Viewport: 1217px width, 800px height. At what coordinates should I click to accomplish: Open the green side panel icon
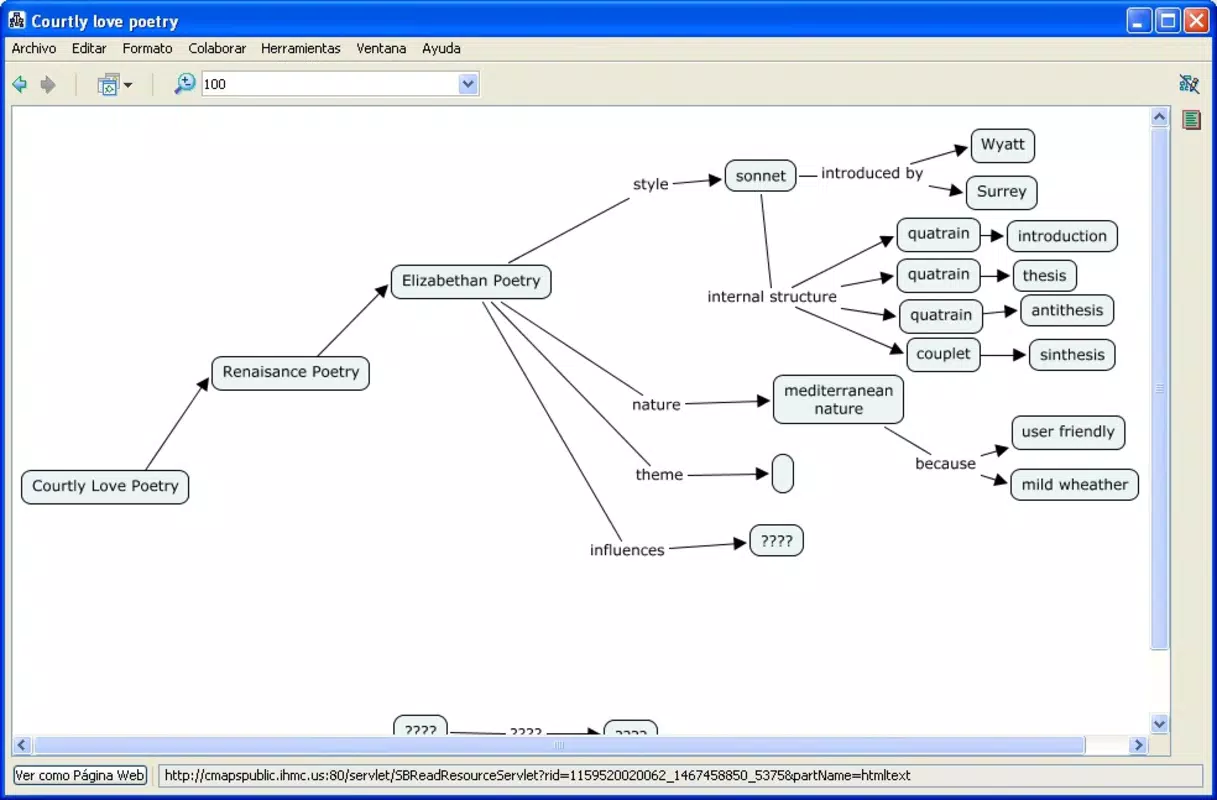coord(1191,120)
